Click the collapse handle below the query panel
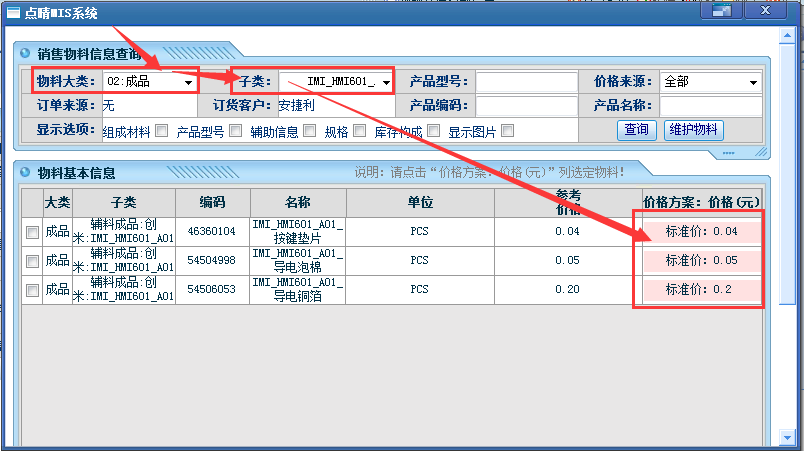Screen dimensions: 804x451 tap(729, 153)
